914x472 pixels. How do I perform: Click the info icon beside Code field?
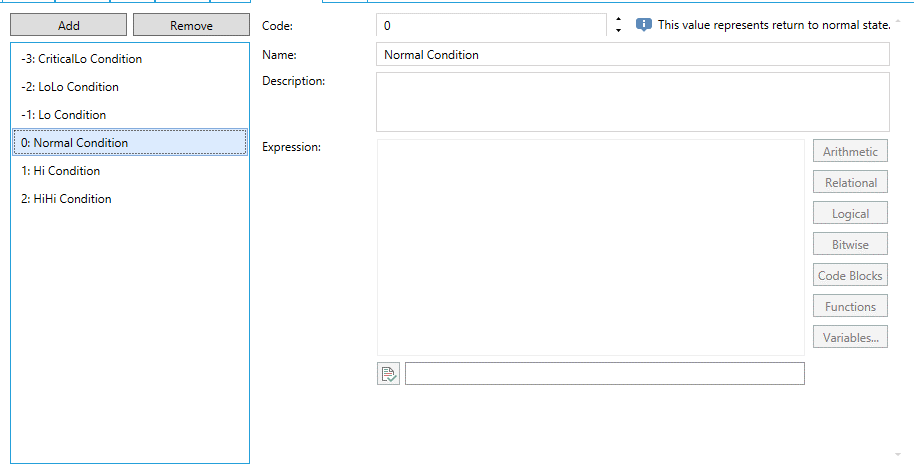tap(644, 25)
